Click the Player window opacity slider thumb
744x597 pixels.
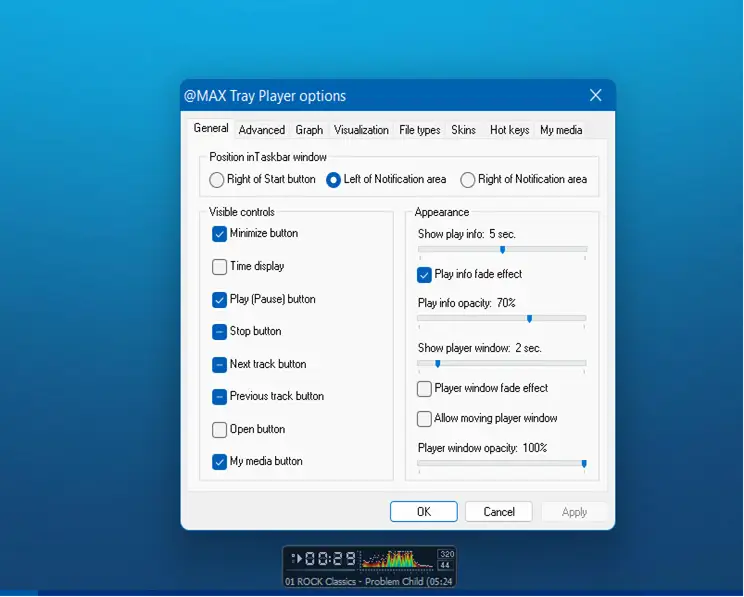point(584,464)
